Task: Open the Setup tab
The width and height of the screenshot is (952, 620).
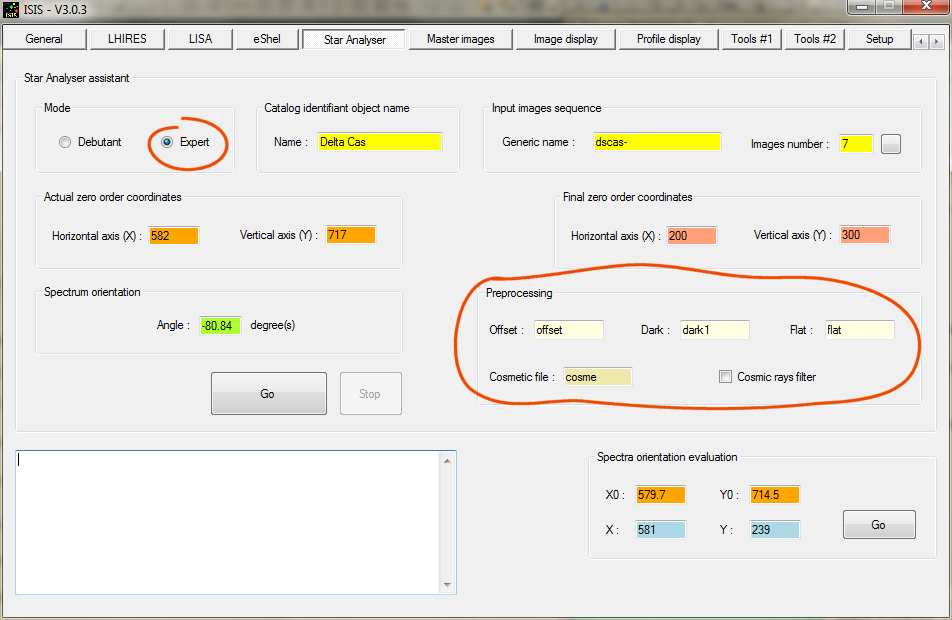Action: point(878,39)
